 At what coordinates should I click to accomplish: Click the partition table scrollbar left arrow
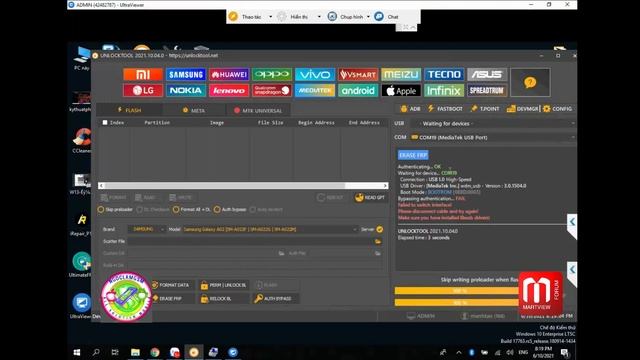(x=101, y=186)
